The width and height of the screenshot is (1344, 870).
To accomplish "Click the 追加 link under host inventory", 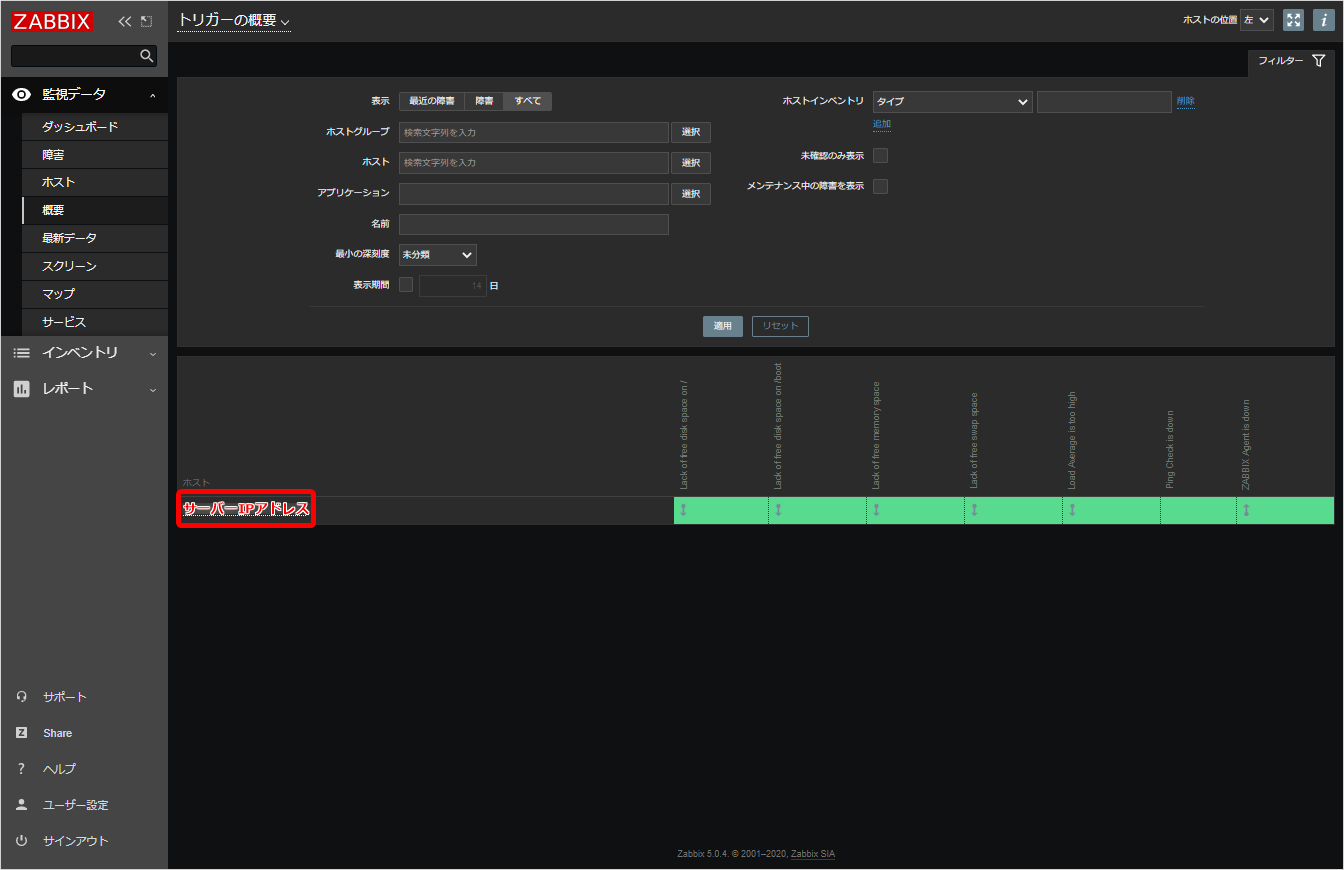I will (881, 123).
